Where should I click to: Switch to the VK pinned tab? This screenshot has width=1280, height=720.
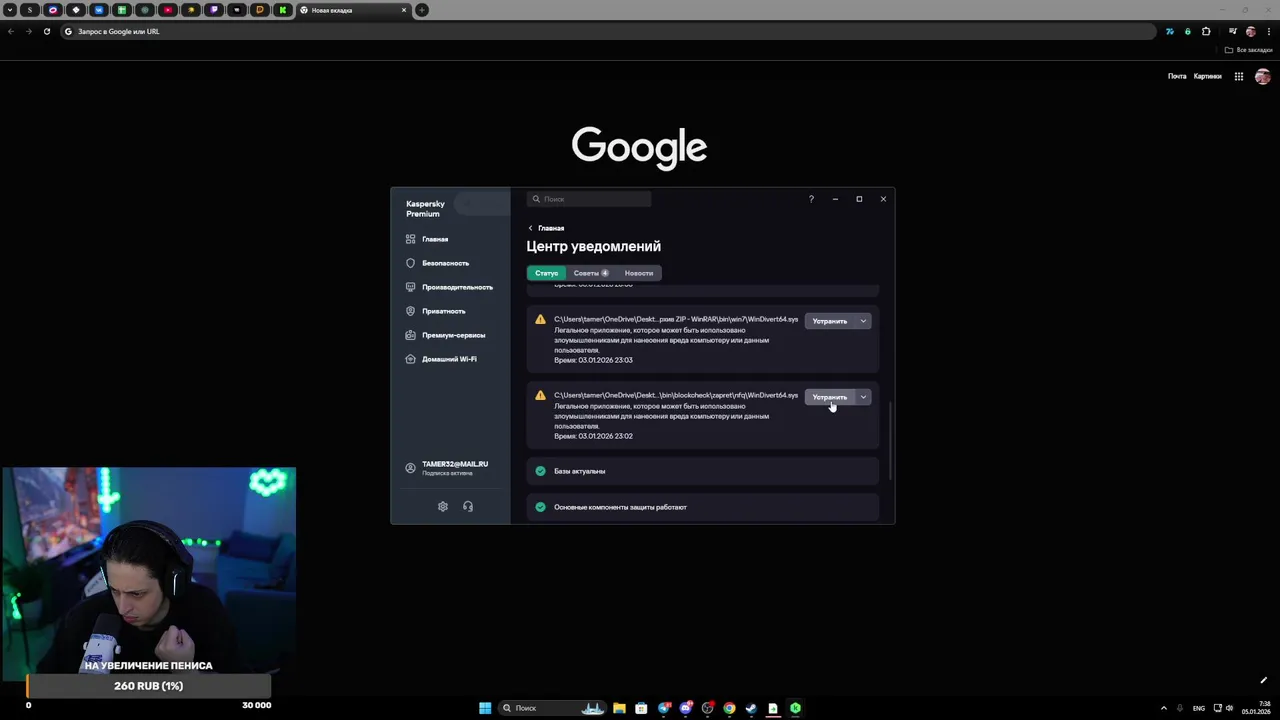98,10
